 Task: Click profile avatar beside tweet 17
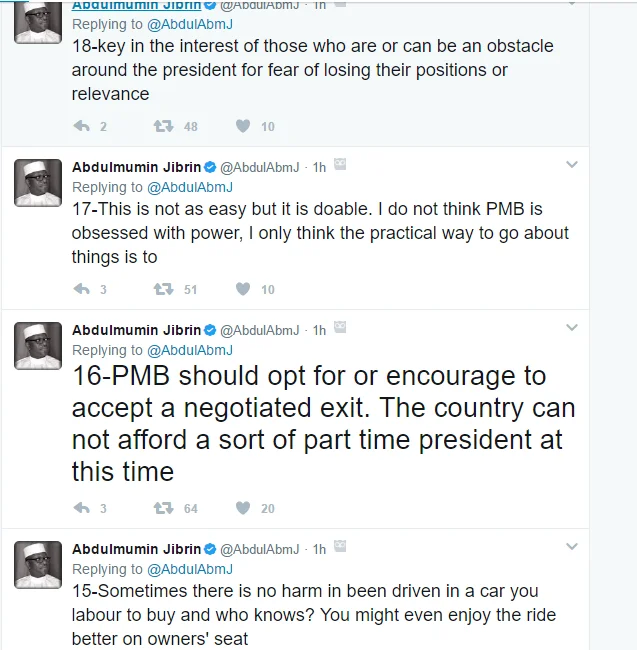tap(38, 183)
